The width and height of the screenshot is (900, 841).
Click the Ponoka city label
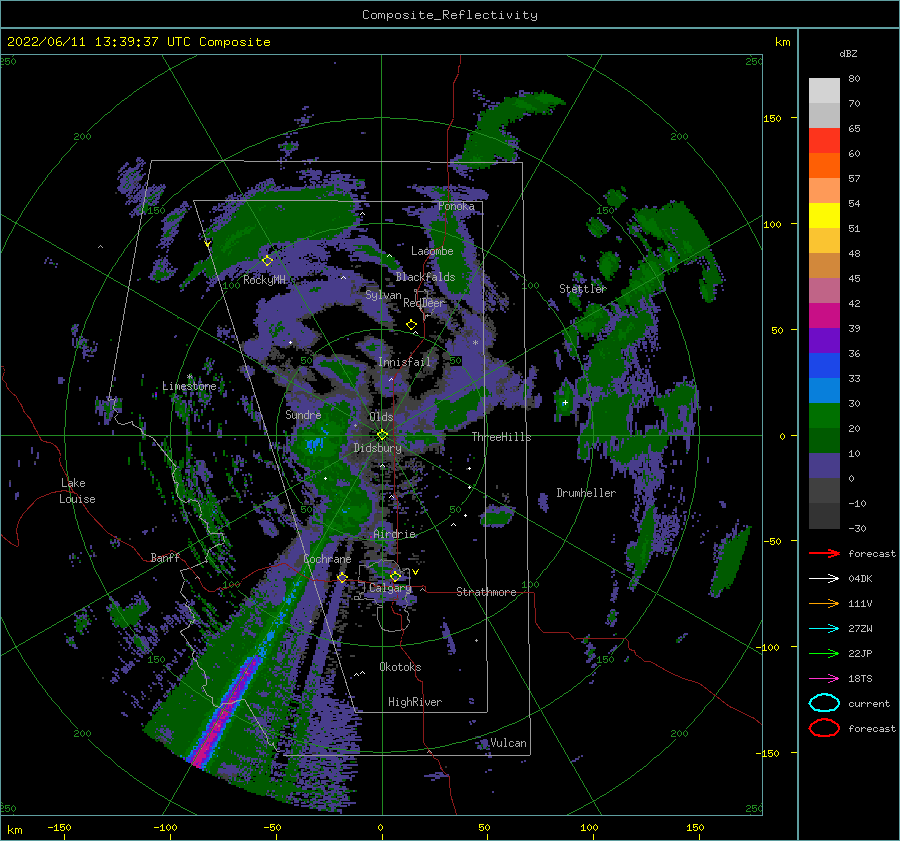456,206
